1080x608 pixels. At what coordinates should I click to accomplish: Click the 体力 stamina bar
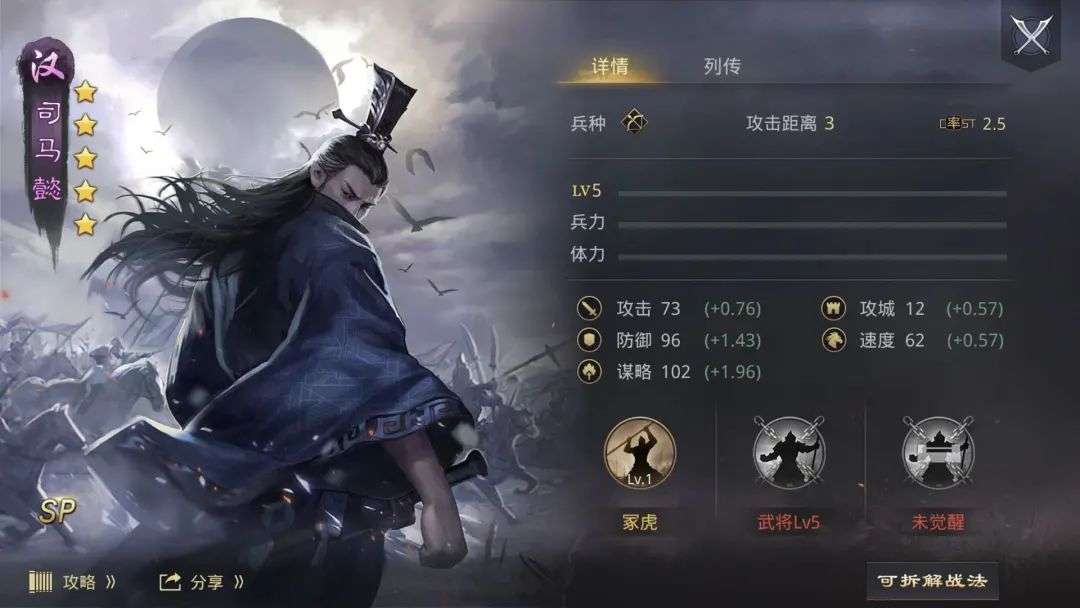click(x=812, y=258)
